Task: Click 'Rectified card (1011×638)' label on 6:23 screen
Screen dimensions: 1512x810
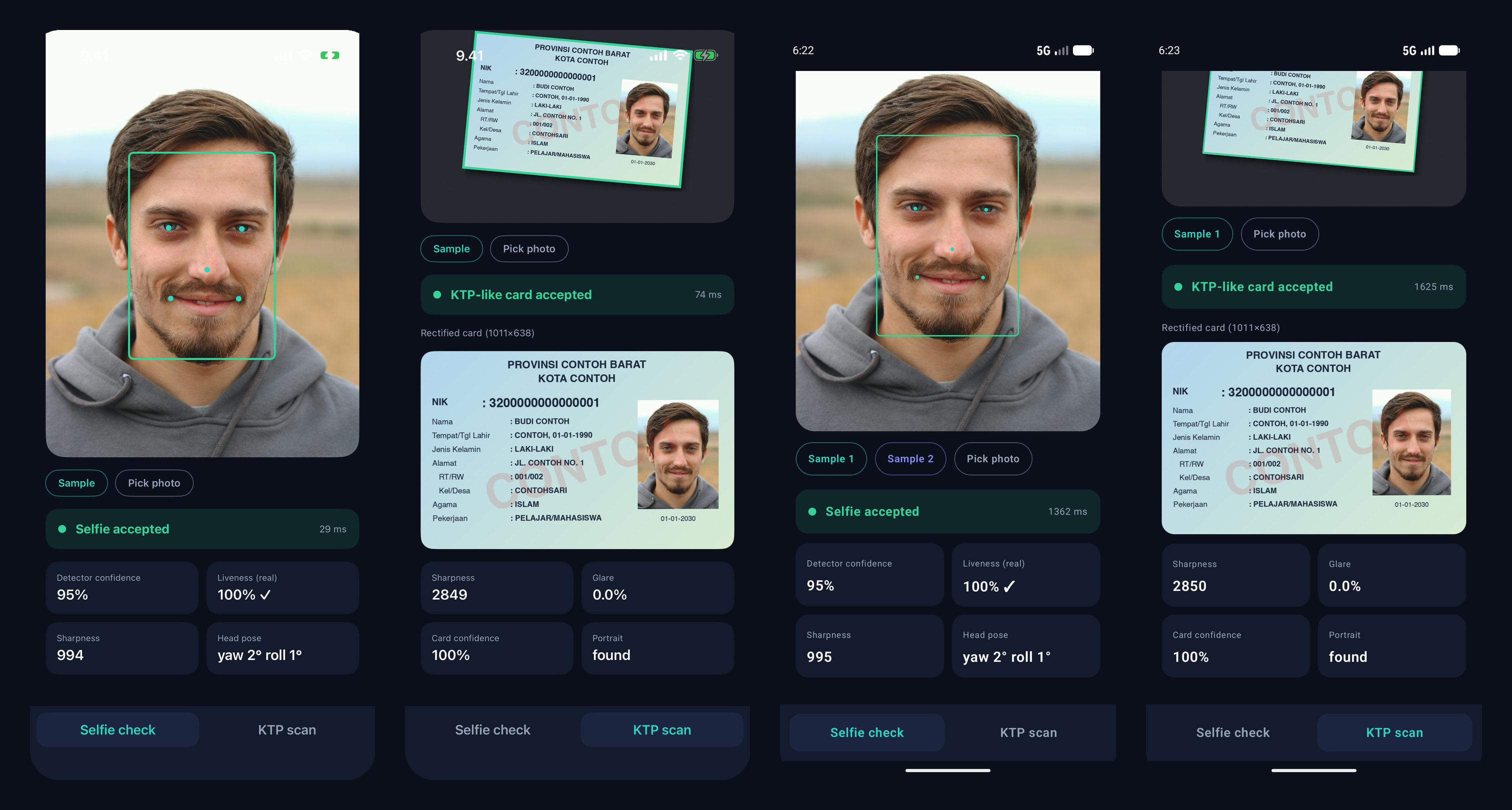Action: tap(1220, 327)
